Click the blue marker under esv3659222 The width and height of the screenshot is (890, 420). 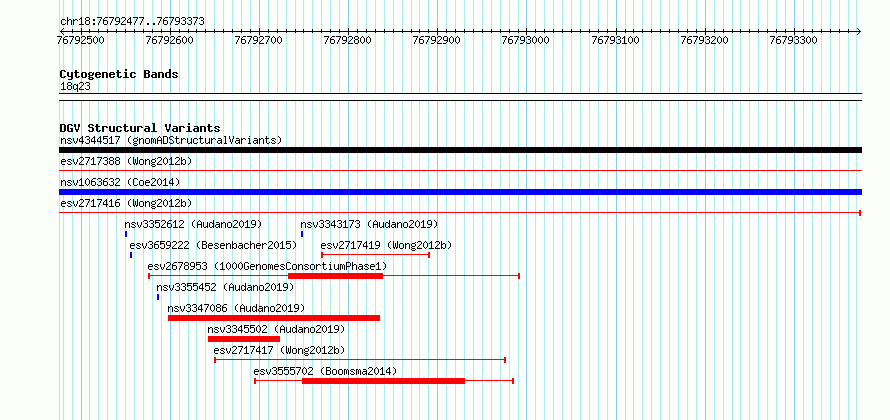click(x=131, y=255)
